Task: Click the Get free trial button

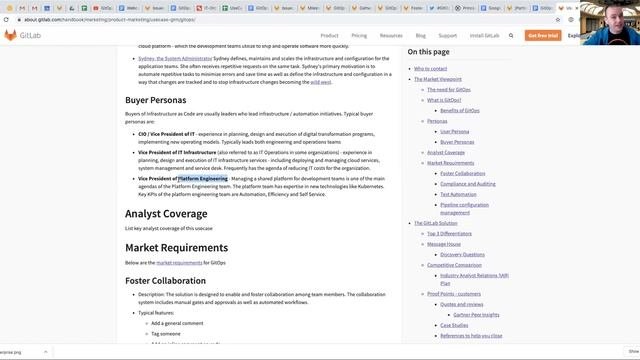Action: pos(543,36)
